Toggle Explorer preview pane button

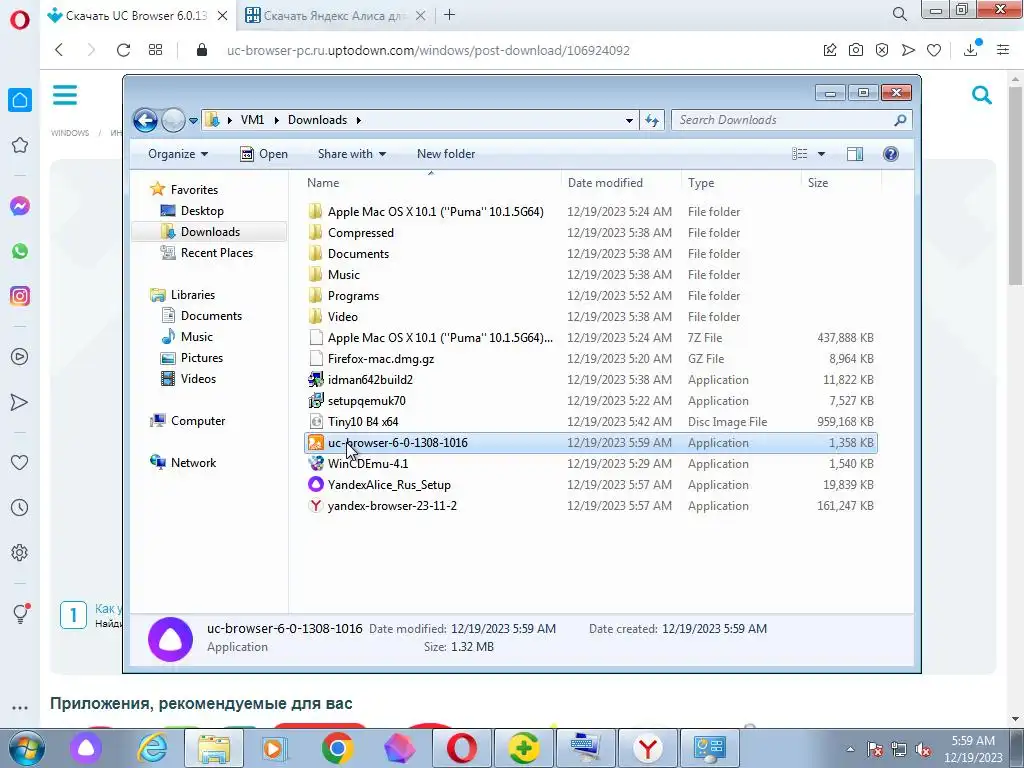(x=854, y=154)
